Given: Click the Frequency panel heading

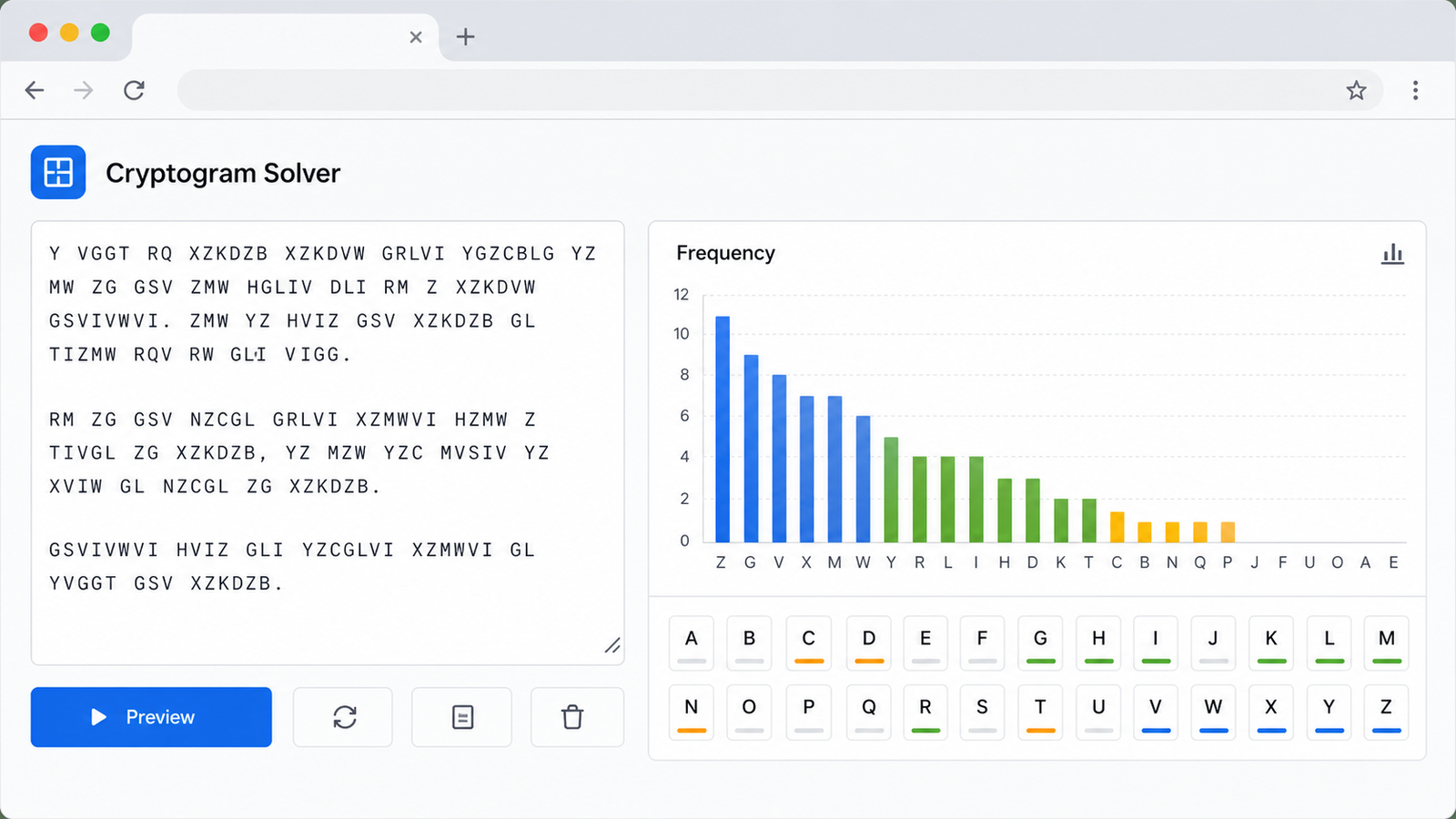Looking at the screenshot, I should coord(725,253).
